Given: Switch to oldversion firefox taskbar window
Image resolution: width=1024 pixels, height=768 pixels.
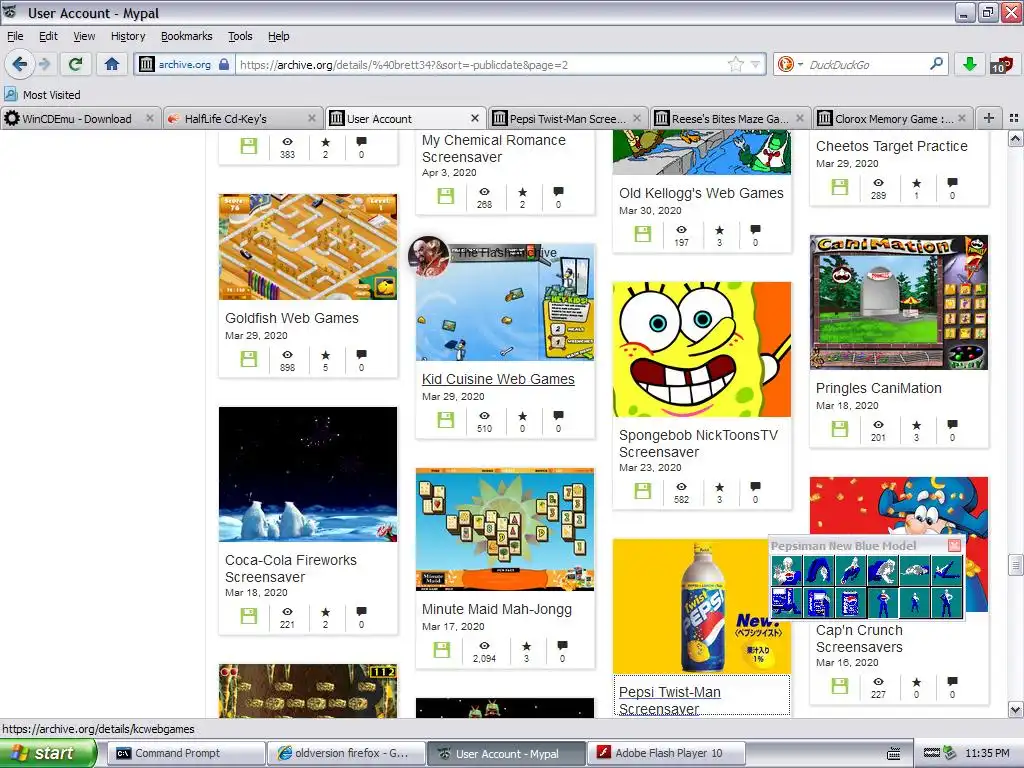Looking at the screenshot, I should point(345,753).
